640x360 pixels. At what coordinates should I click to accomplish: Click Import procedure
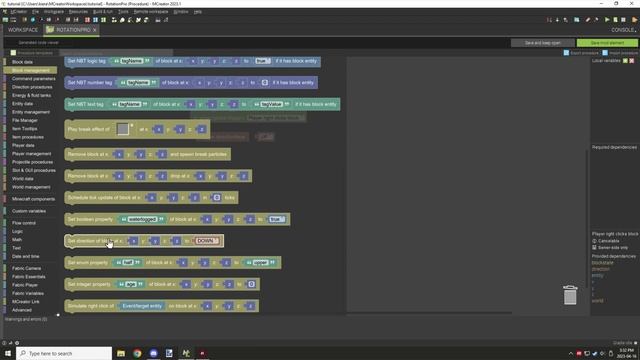(x=620, y=53)
